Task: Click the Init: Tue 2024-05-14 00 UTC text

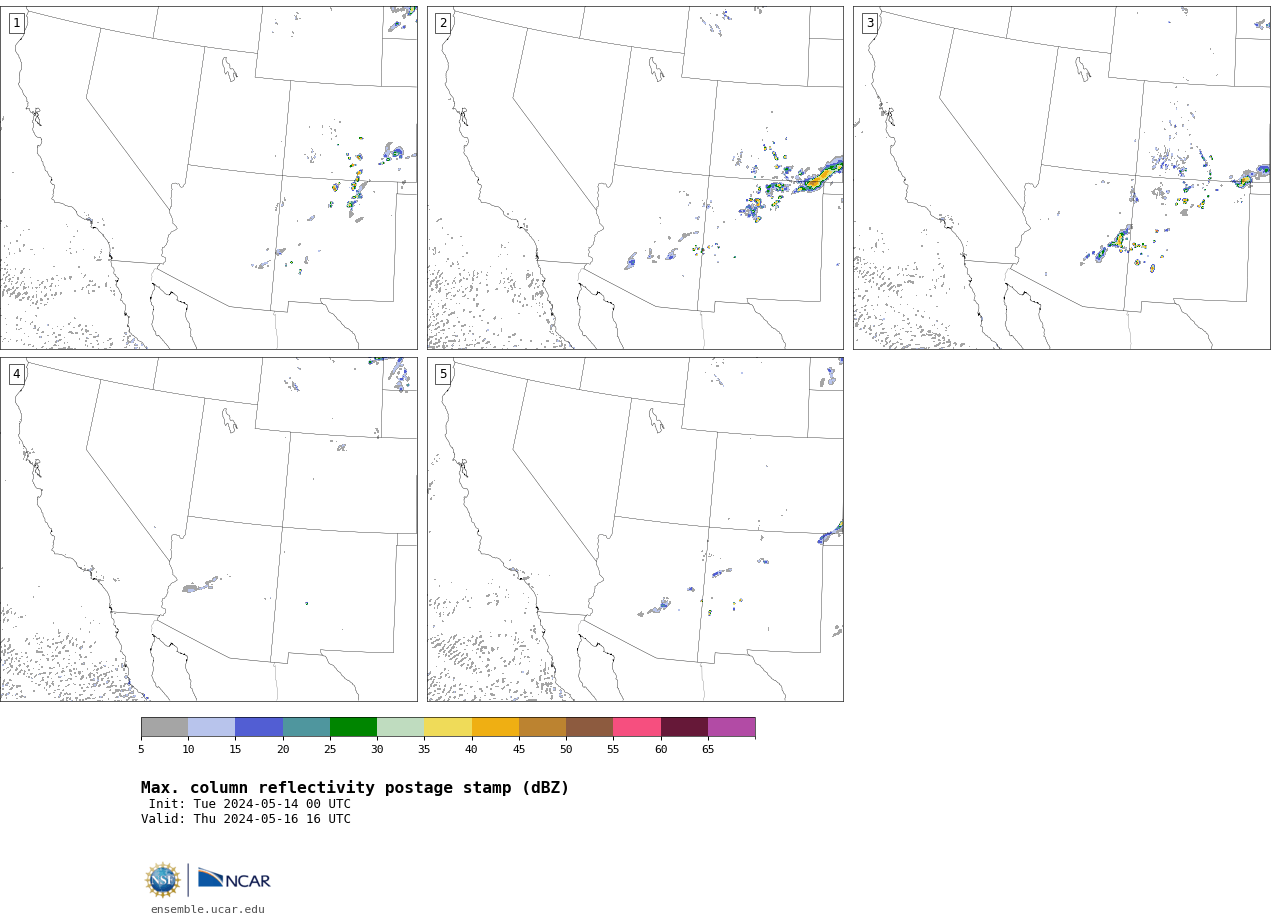Action: coord(250,804)
